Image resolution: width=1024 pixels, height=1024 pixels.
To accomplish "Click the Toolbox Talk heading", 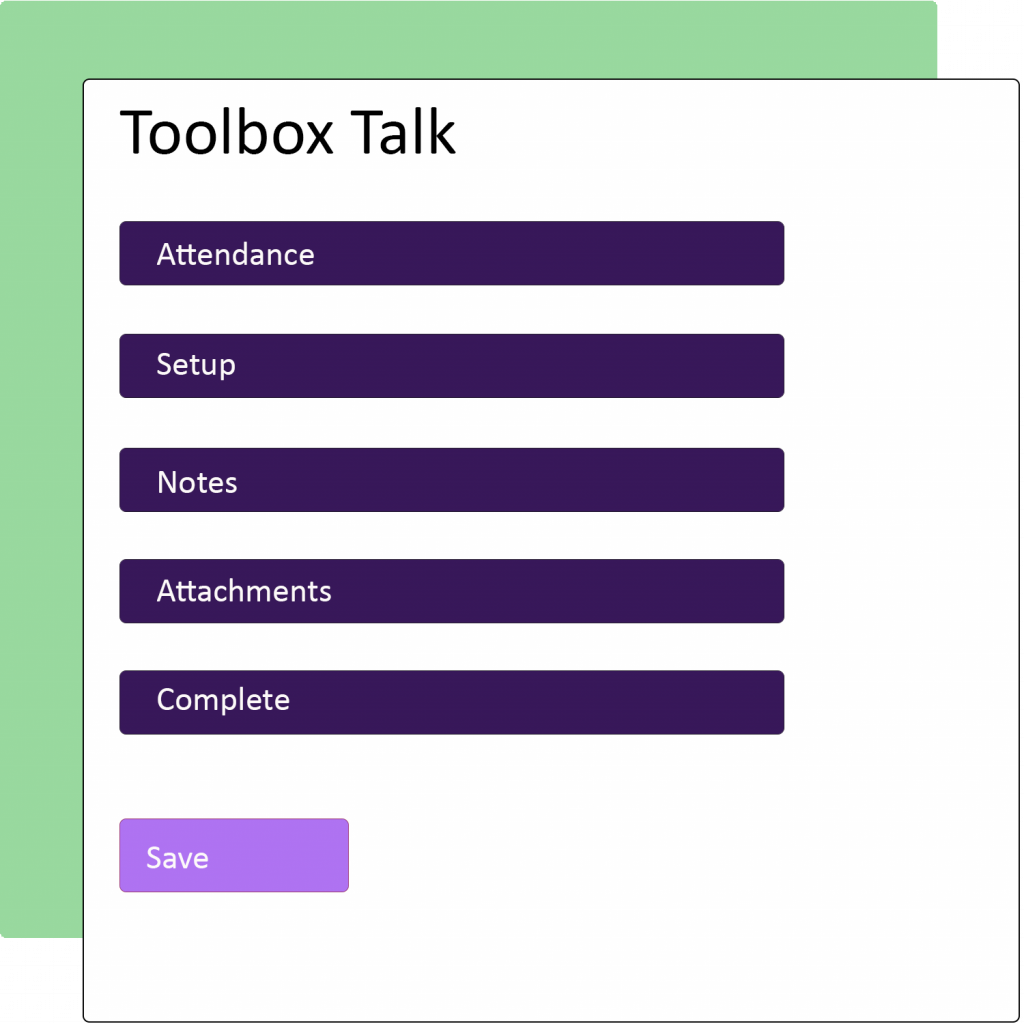I will coord(287,133).
